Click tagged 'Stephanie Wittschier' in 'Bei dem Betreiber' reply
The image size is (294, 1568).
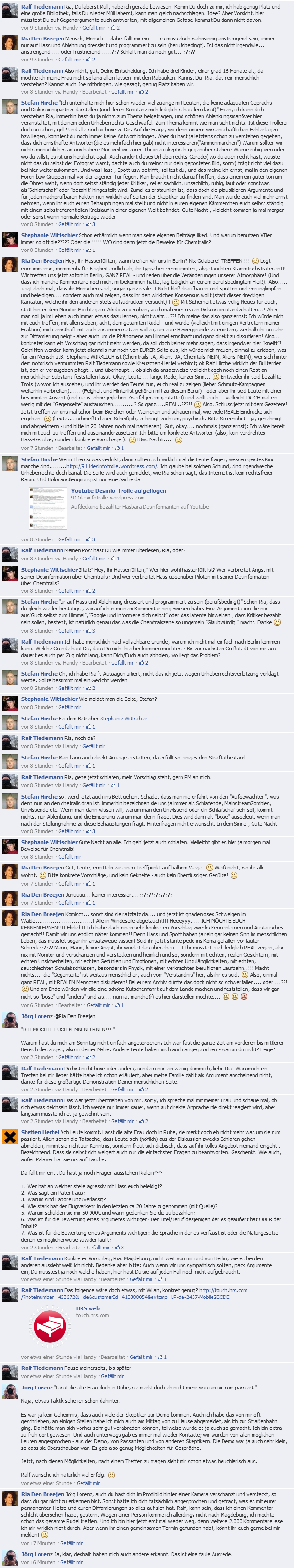tap(123, 719)
